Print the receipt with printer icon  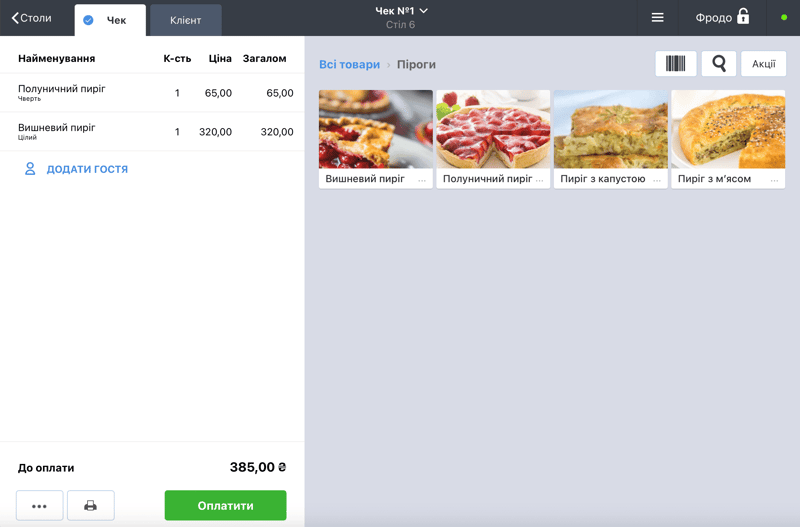[91, 506]
